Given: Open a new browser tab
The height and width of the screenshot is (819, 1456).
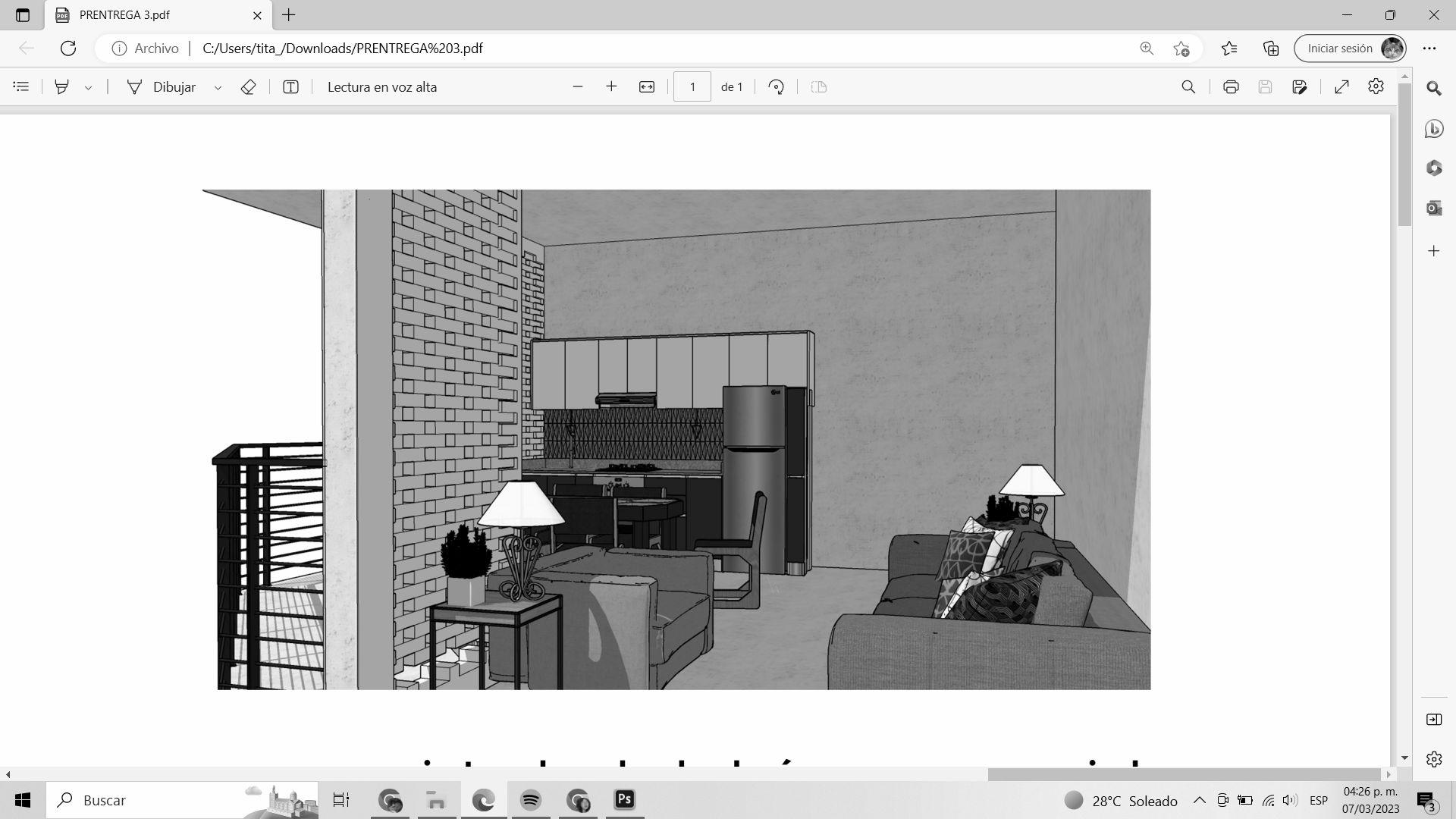Looking at the screenshot, I should click(289, 15).
